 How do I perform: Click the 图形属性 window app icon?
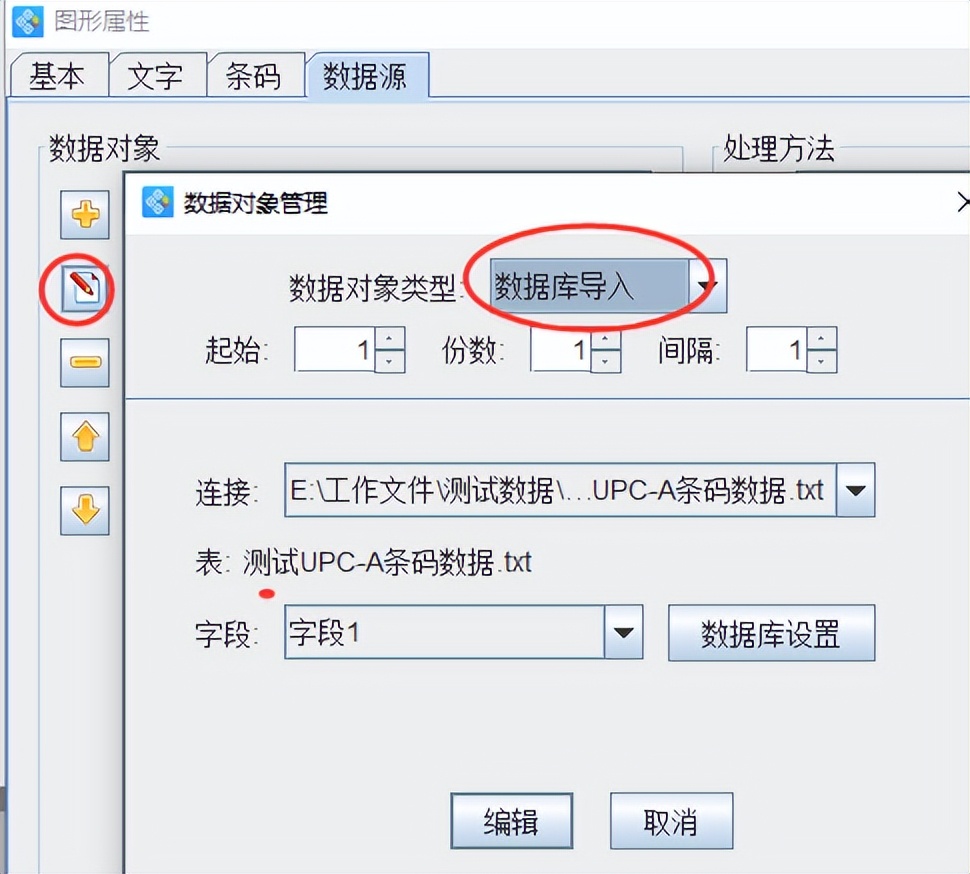(28, 22)
